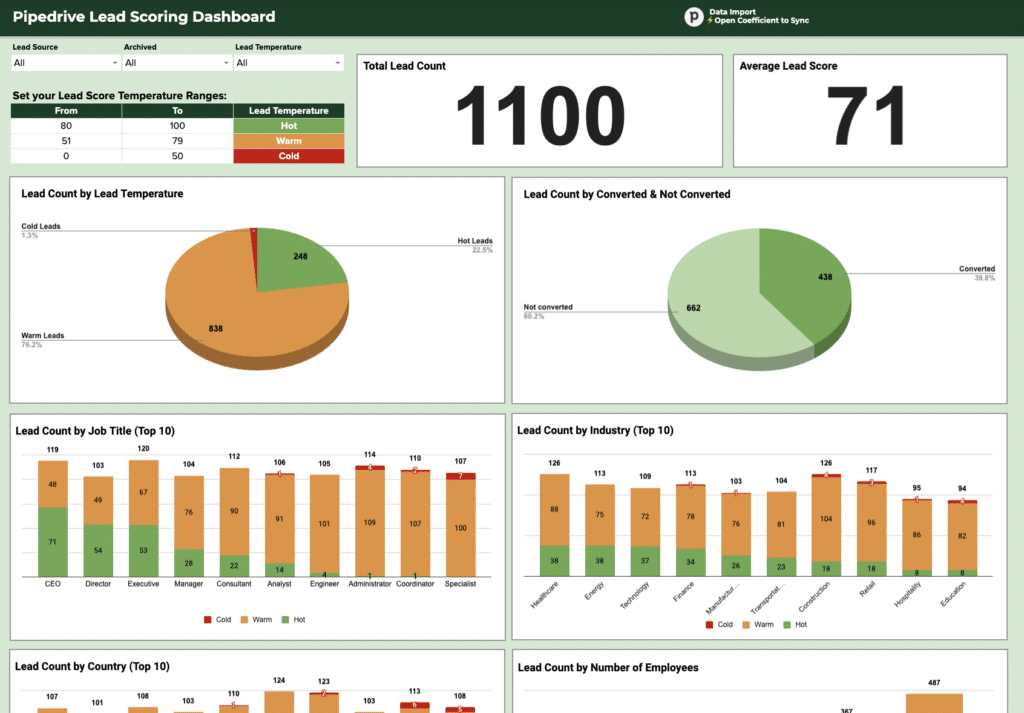Screen dimensions: 1024x713
Task: Click 'Lead Count by Number of Employees' title
Action: coord(608,667)
